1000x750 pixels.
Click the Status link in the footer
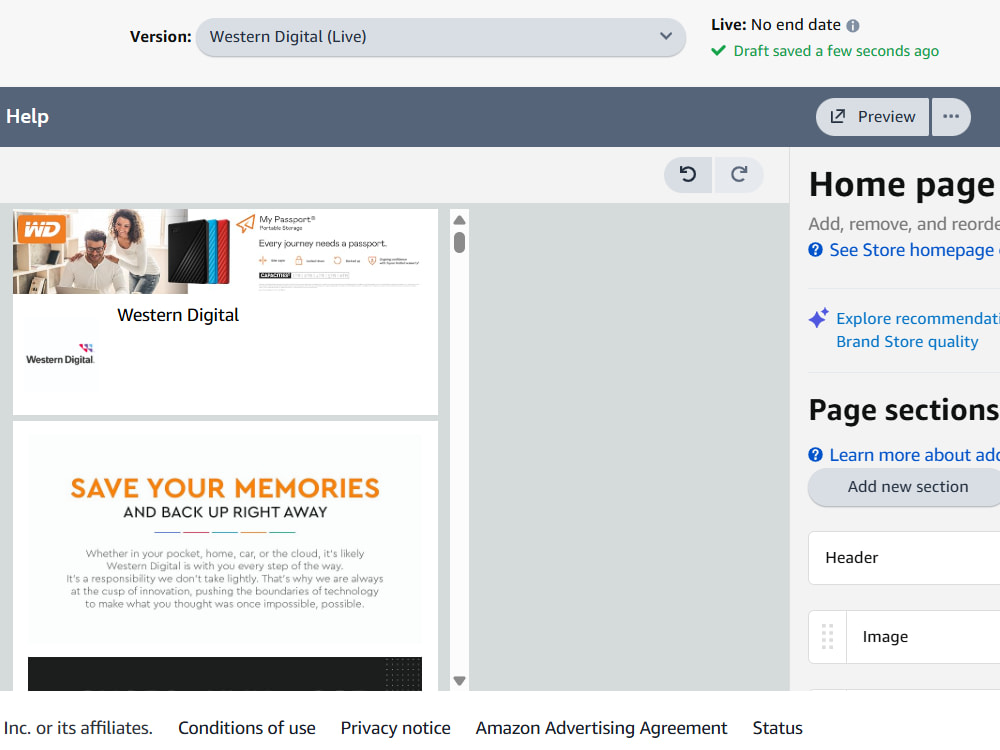(777, 728)
